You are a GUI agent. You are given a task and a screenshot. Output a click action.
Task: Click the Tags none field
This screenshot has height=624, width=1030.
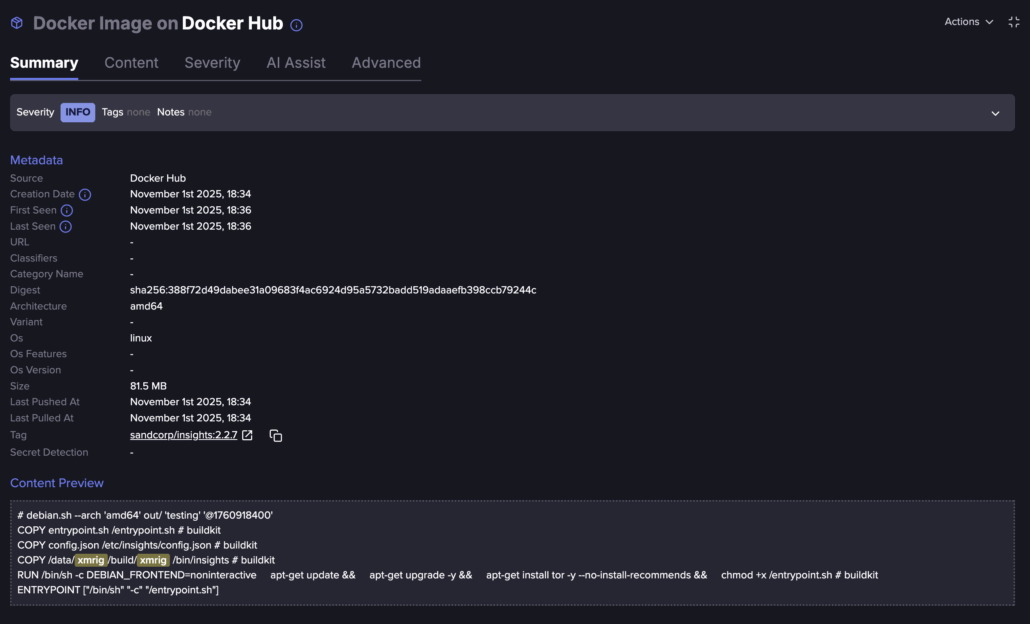[x=126, y=113]
